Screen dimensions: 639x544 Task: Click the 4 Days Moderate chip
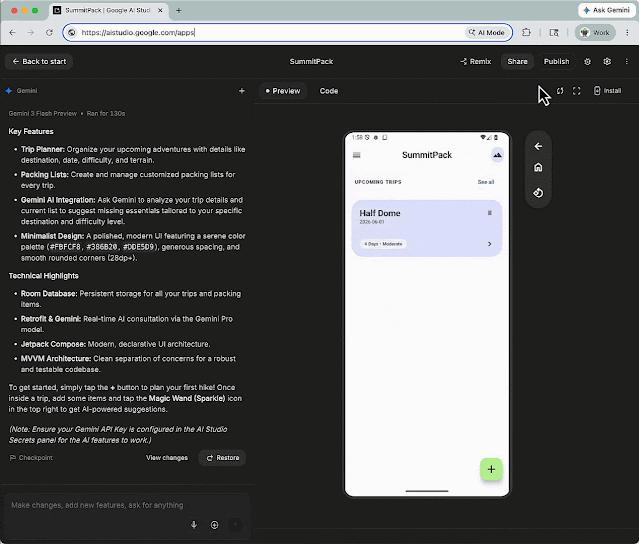tap(383, 244)
